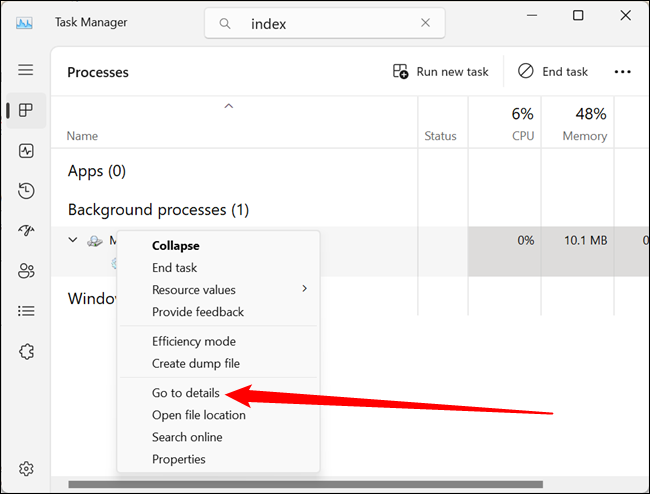Open the Users sidebar icon
The height and width of the screenshot is (494, 650).
(26, 271)
